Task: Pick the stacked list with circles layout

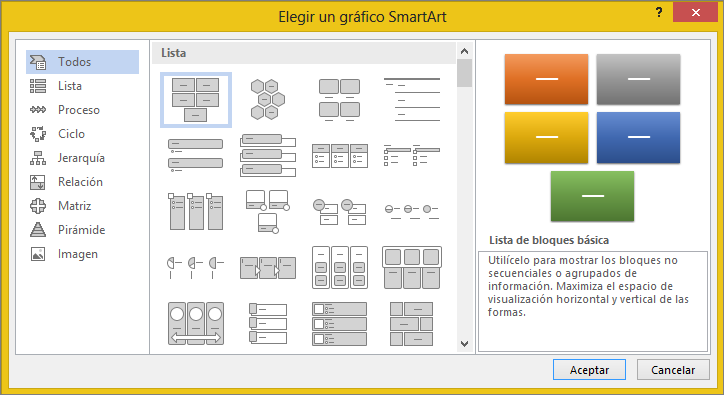Action: (340, 212)
